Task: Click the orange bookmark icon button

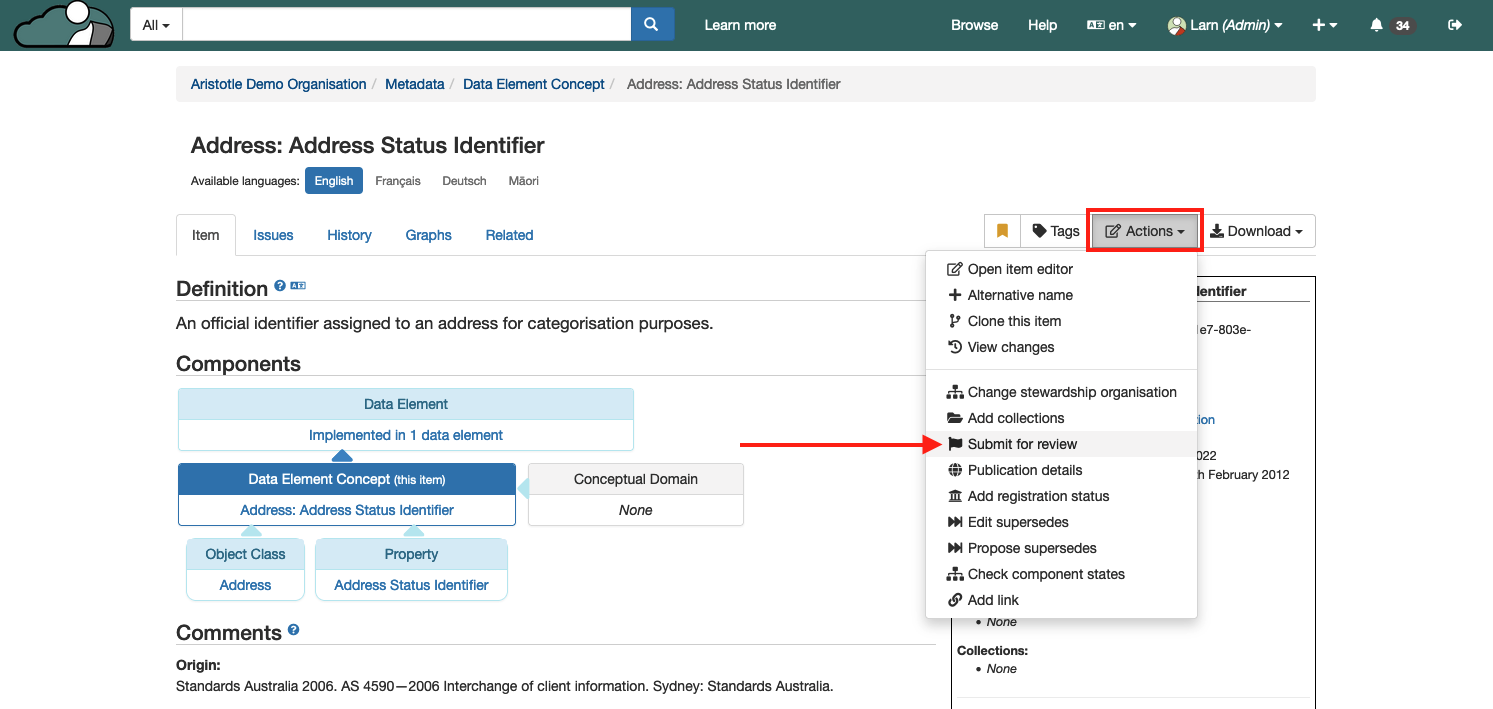Action: pyautogui.click(x=1002, y=231)
